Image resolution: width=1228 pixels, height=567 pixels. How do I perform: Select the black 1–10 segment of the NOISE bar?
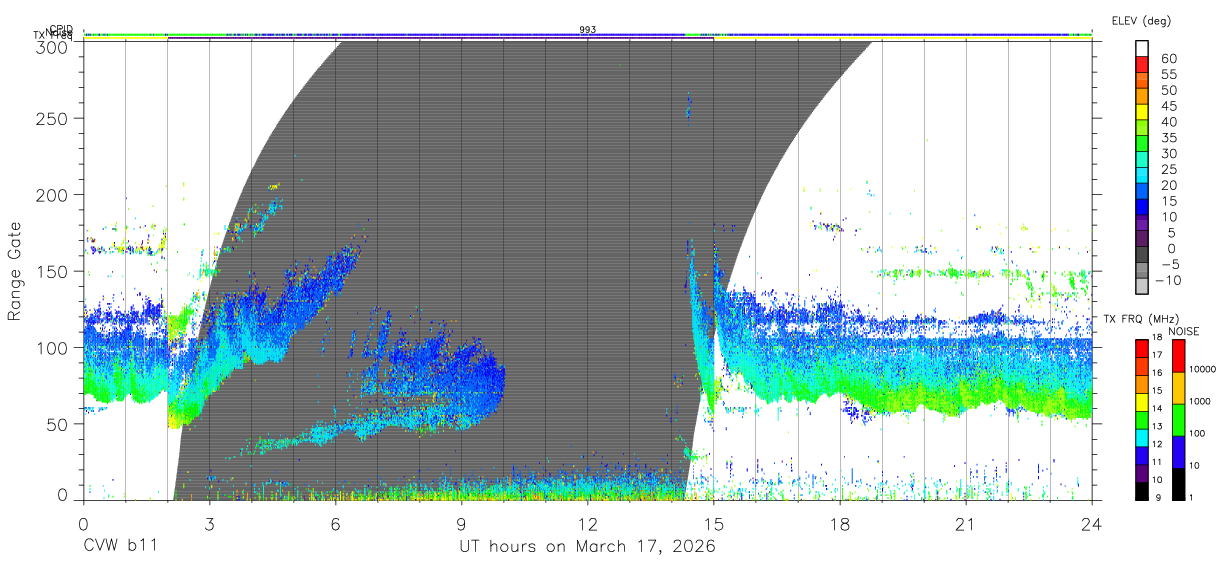1179,484
